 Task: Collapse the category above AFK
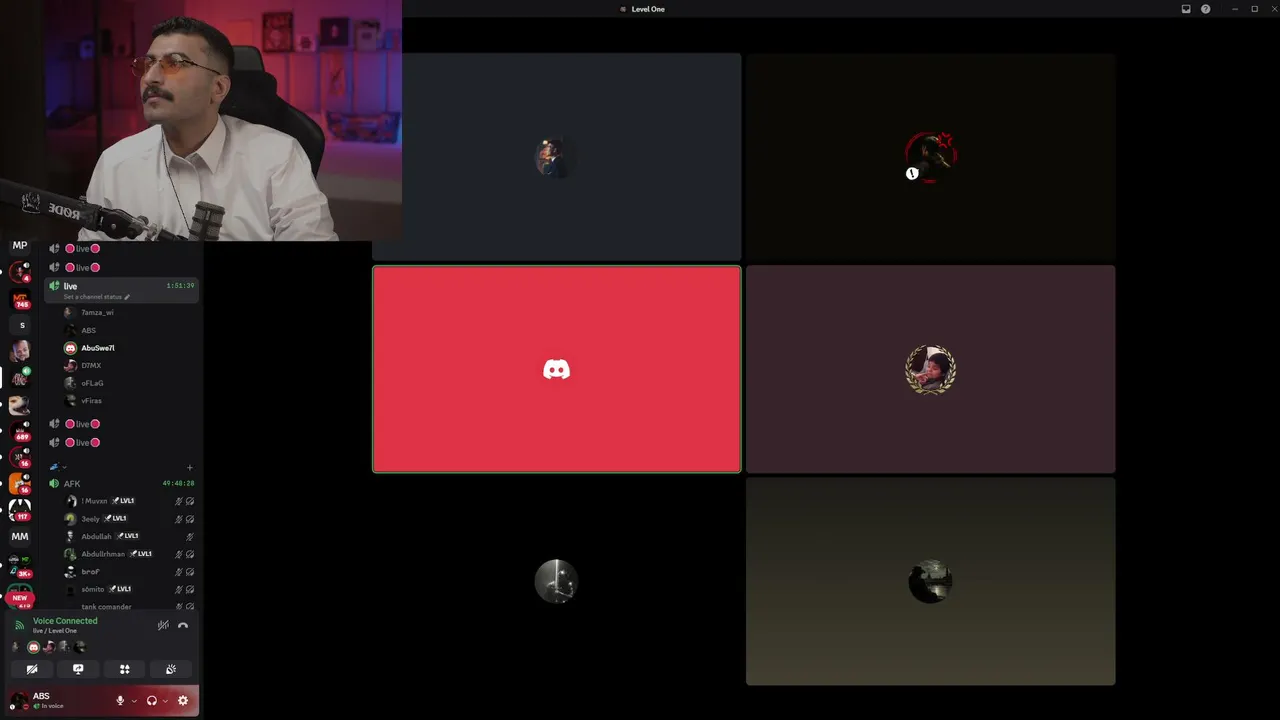click(x=58, y=467)
